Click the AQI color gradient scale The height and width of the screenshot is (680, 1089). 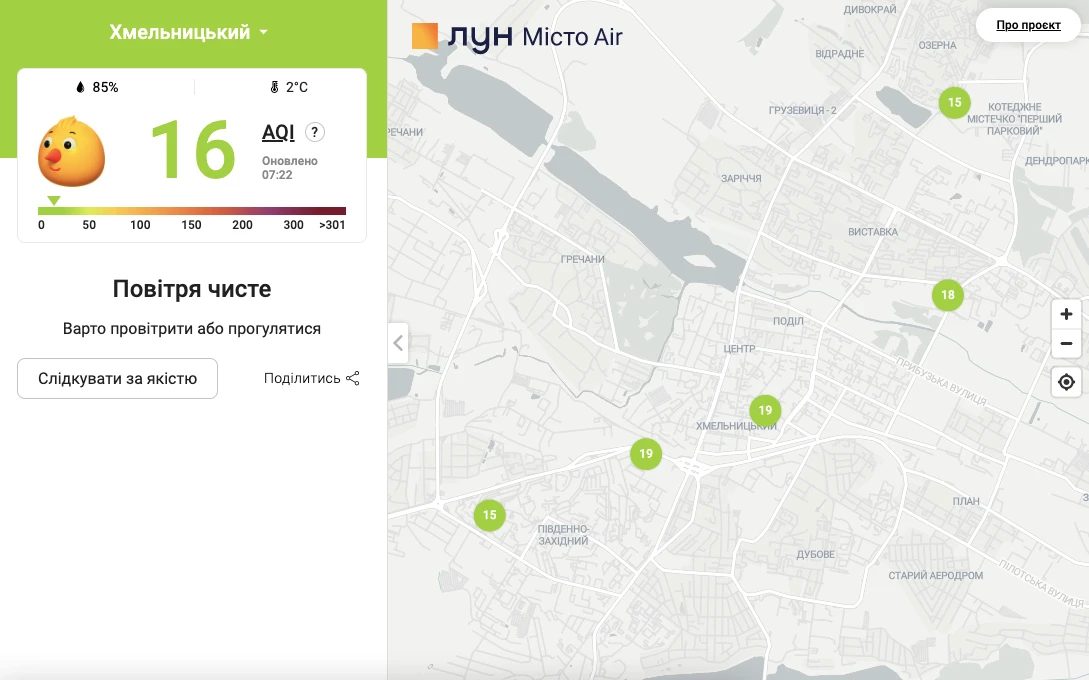coord(192,211)
